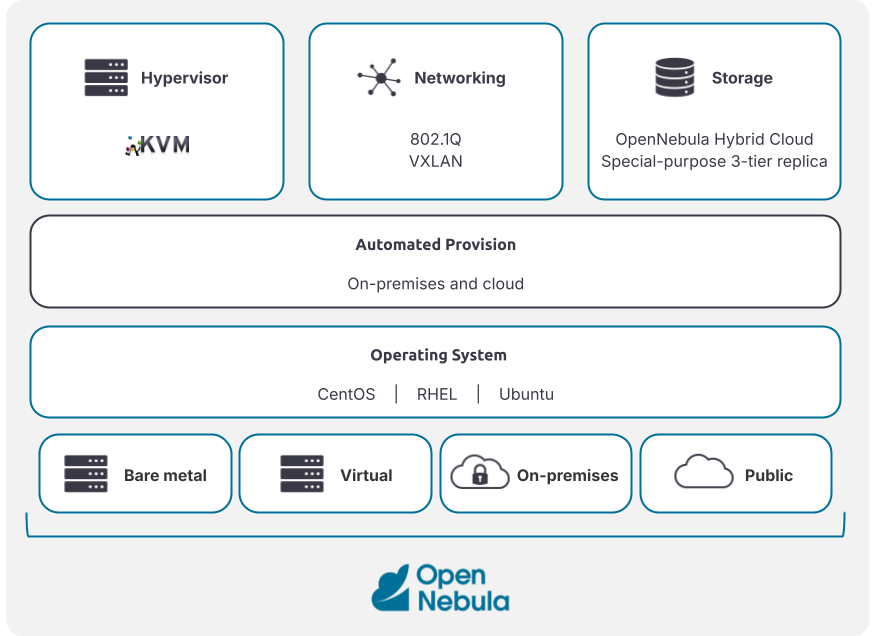
Task: Select the Hypervisor heading
Action: point(184,78)
